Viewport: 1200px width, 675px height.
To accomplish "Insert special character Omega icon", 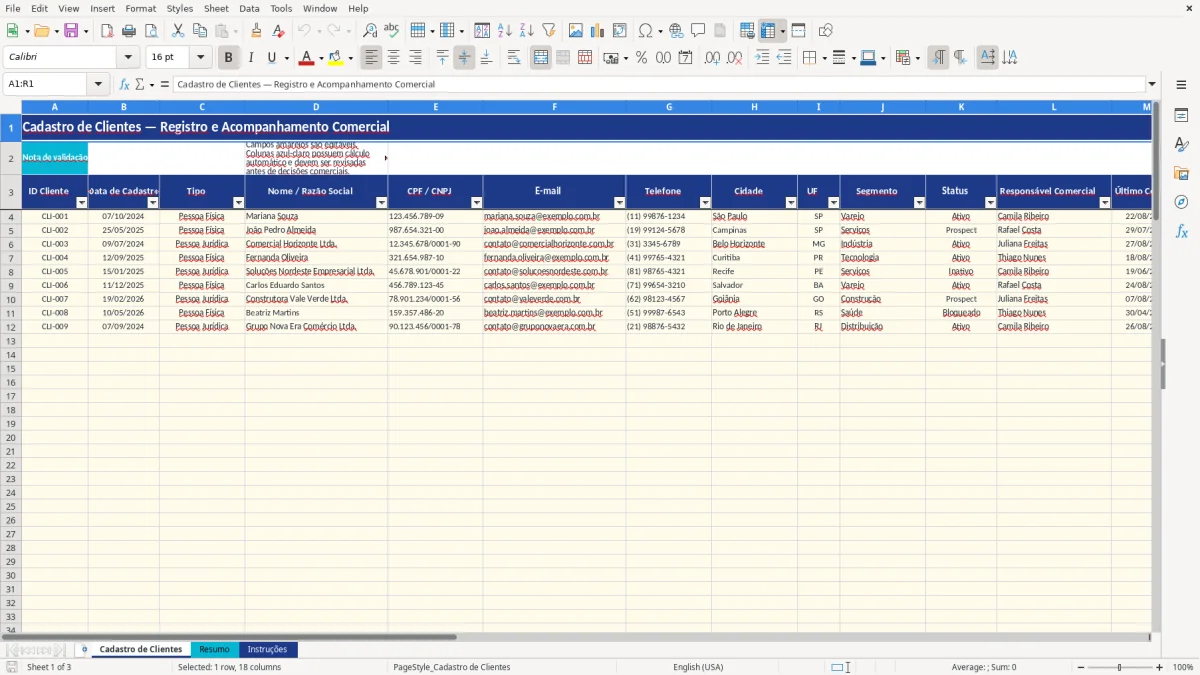I will pyautogui.click(x=645, y=31).
